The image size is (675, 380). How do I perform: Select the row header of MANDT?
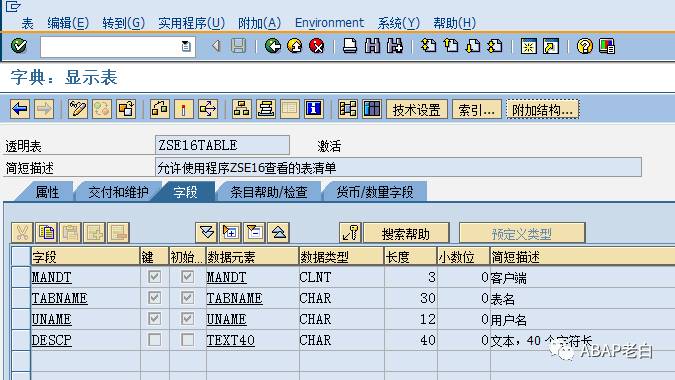pyautogui.click(x=21, y=277)
